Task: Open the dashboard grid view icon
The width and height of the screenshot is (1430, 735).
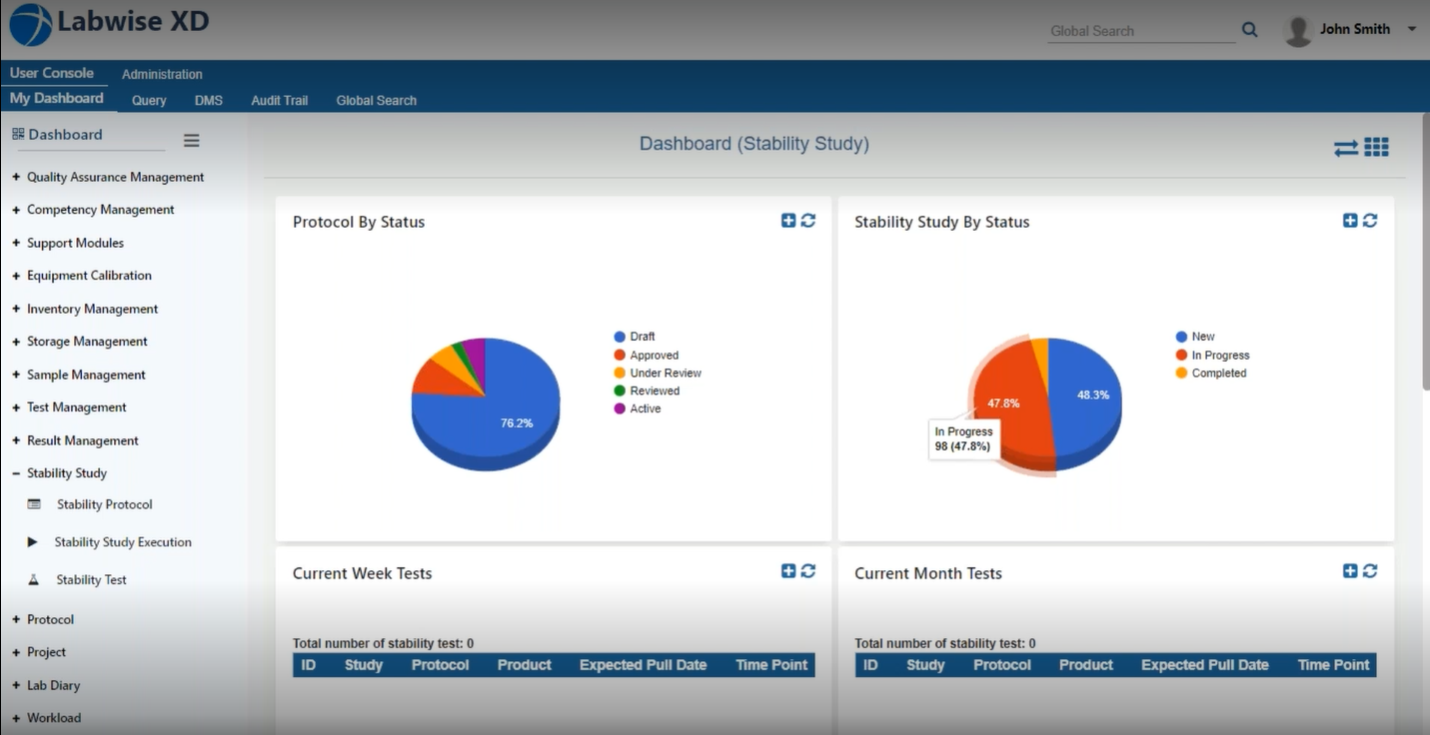Action: click(x=1377, y=146)
